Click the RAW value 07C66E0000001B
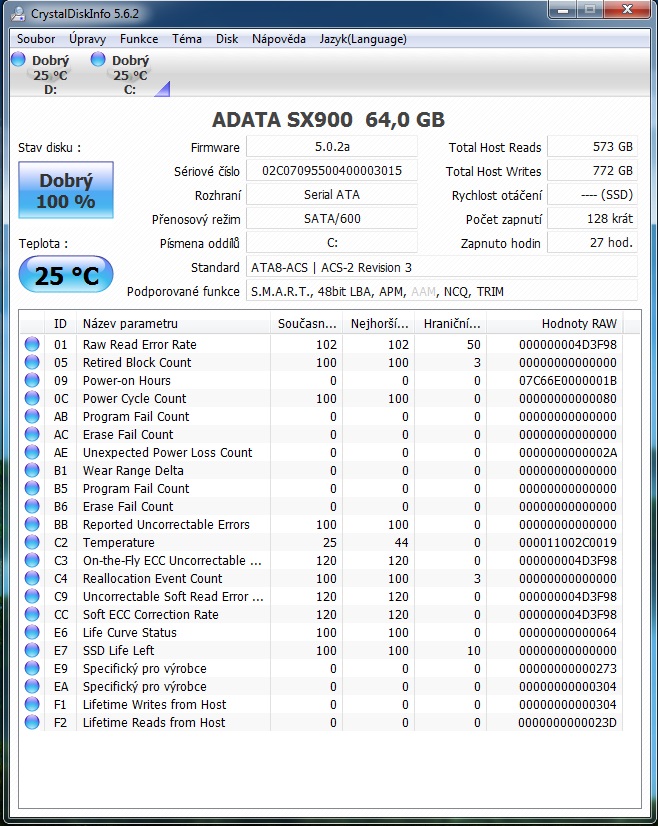This screenshot has width=658, height=826. click(567, 380)
